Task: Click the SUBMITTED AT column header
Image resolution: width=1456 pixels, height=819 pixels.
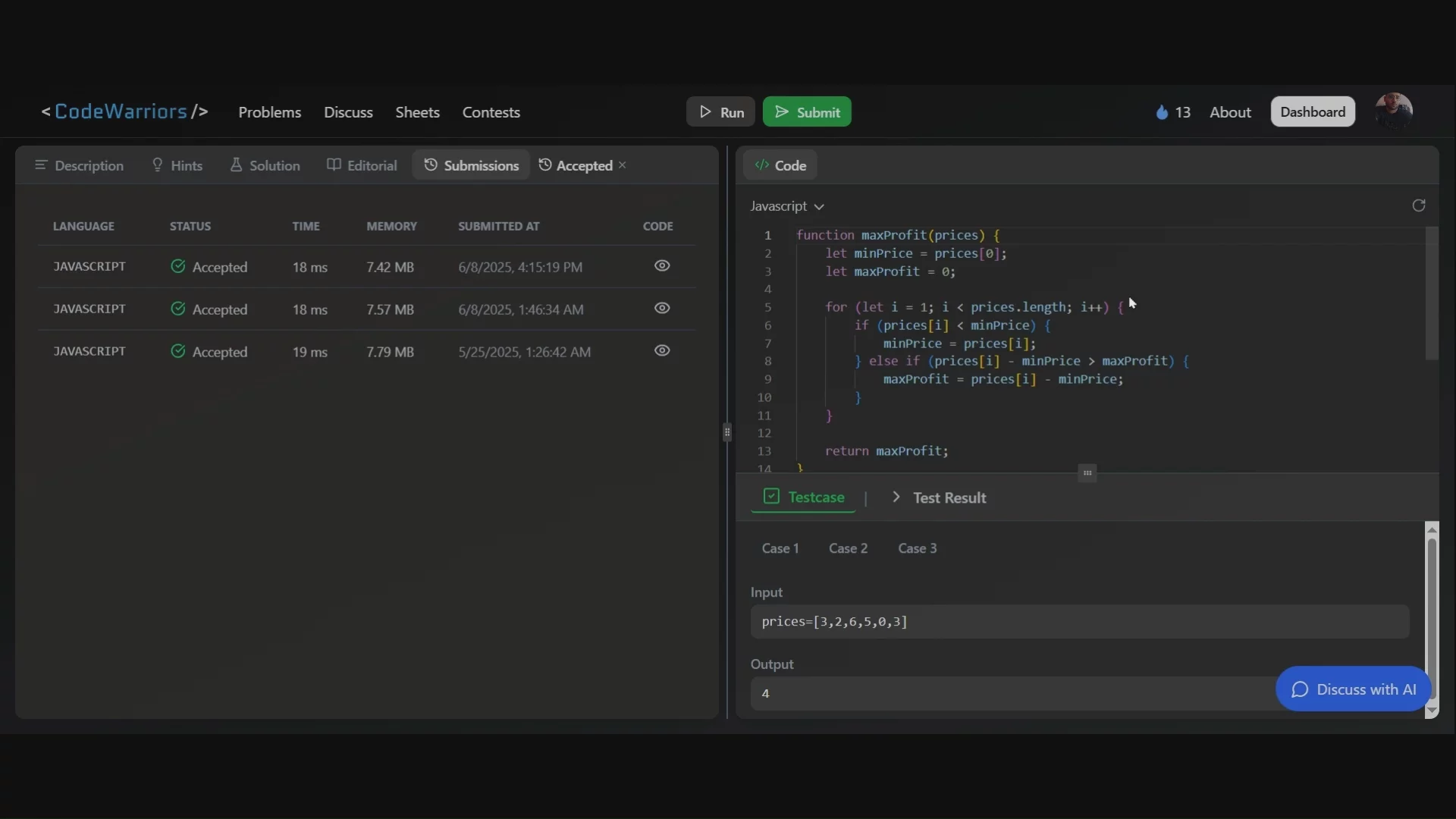Action: (x=498, y=226)
